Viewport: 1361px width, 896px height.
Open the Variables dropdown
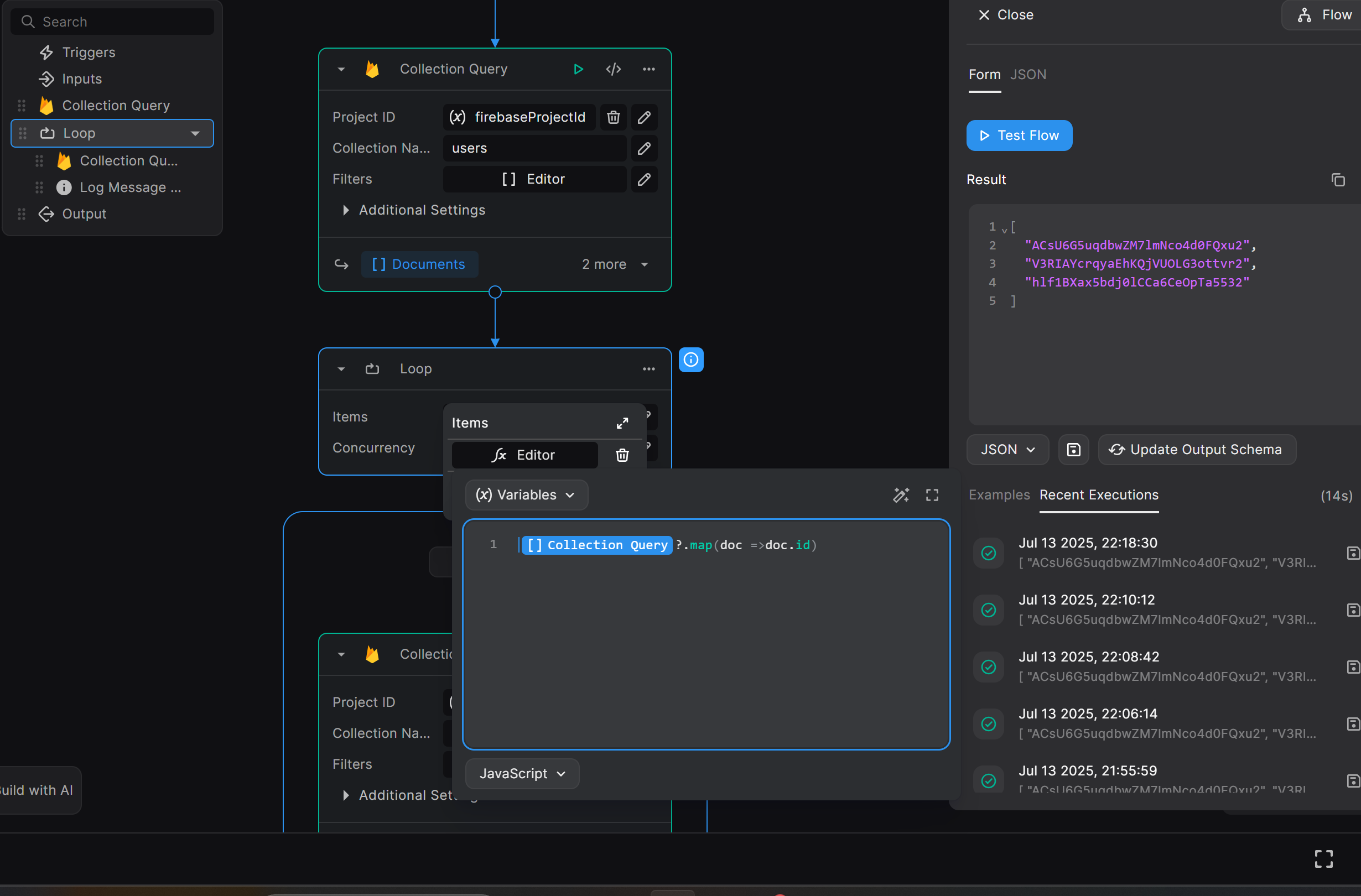pos(526,495)
